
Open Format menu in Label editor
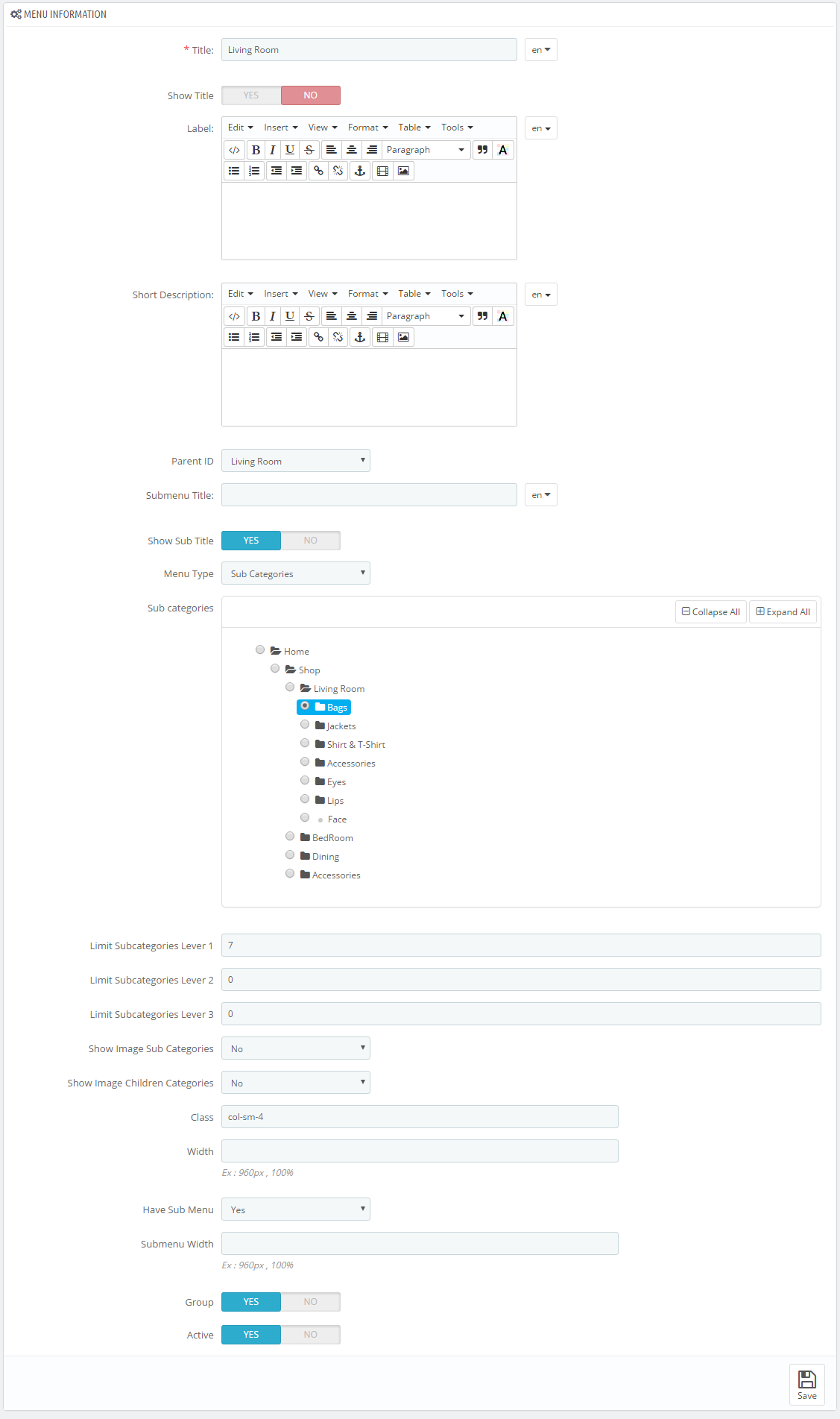[368, 128]
